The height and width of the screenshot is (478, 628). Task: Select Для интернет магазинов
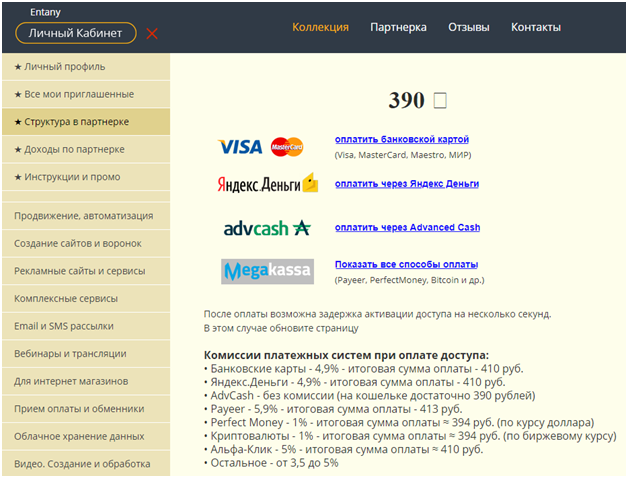point(86,381)
